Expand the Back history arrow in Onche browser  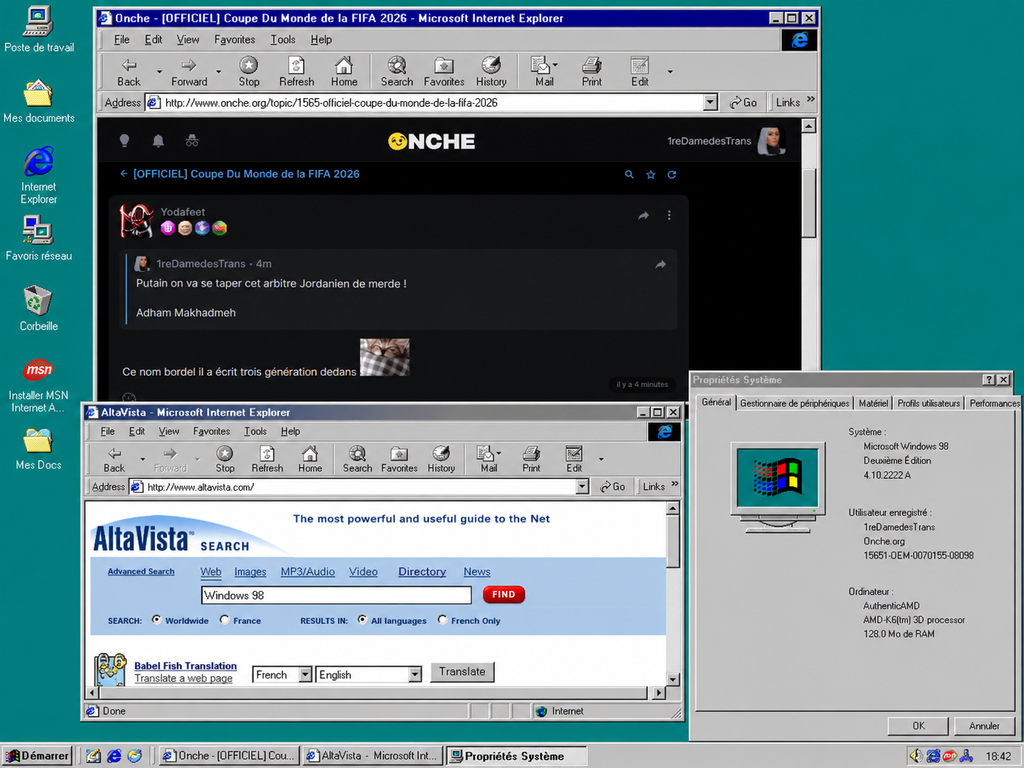click(159, 72)
